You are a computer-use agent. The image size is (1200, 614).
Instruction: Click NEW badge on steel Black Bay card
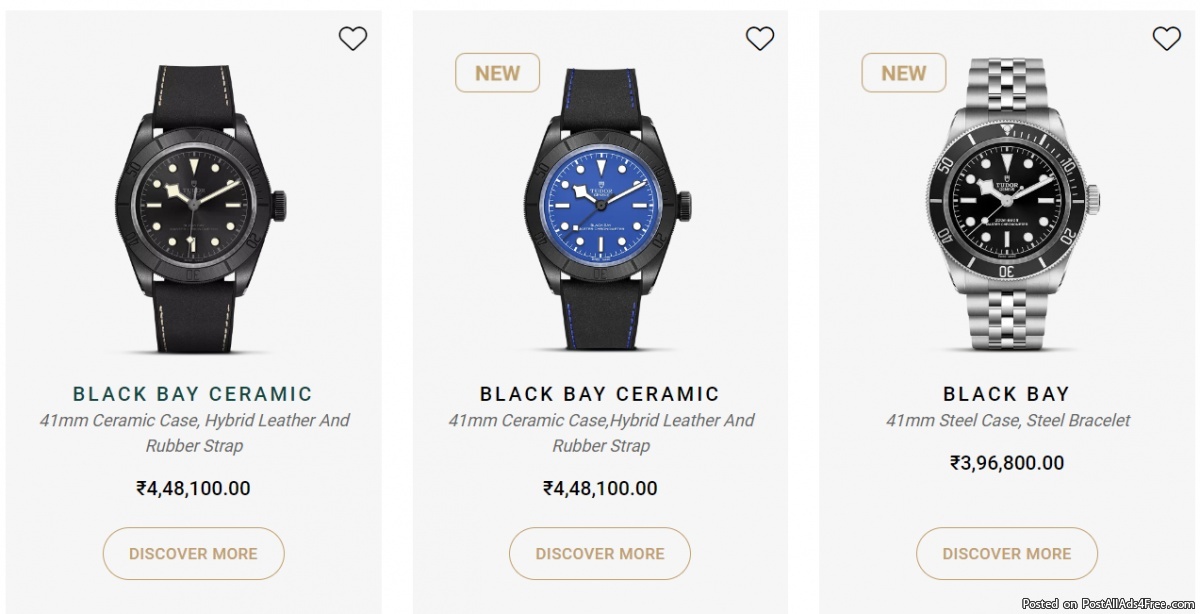coord(904,73)
